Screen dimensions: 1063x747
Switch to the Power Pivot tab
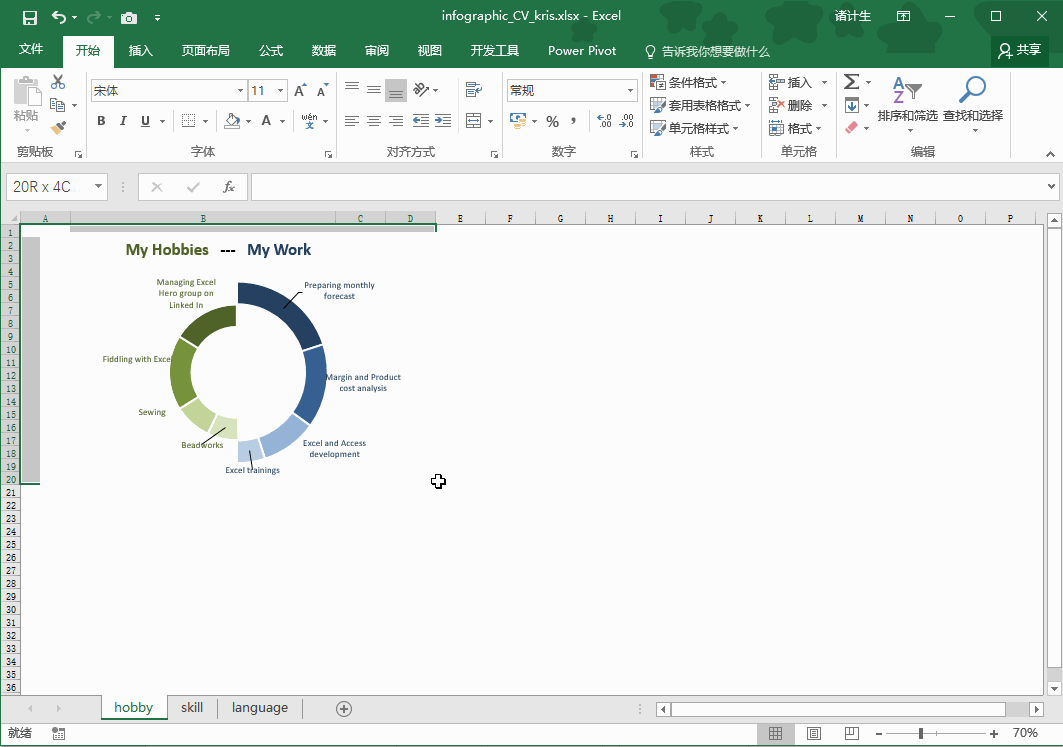[582, 51]
